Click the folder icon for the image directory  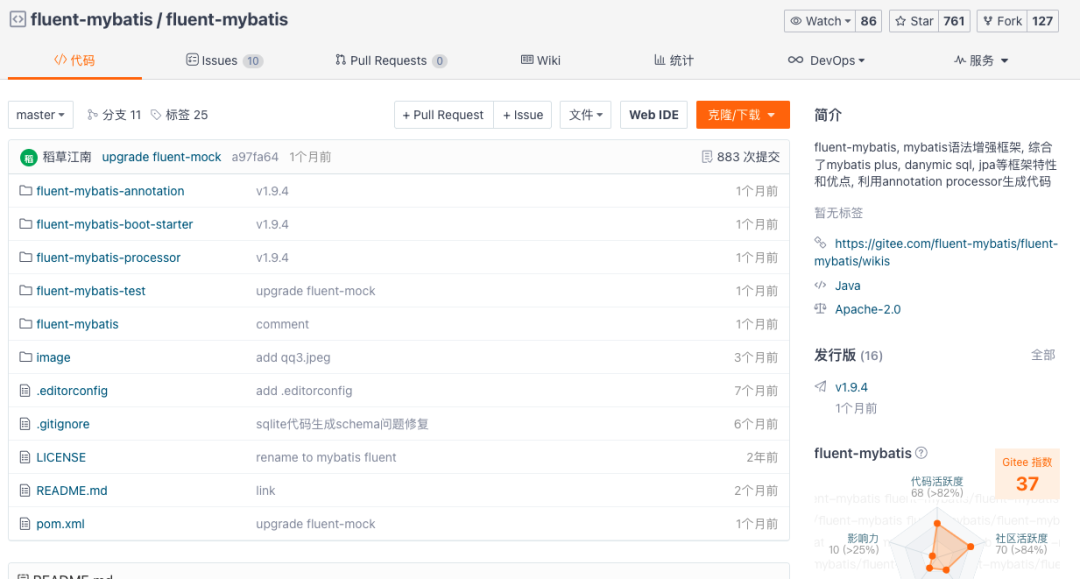(x=25, y=357)
